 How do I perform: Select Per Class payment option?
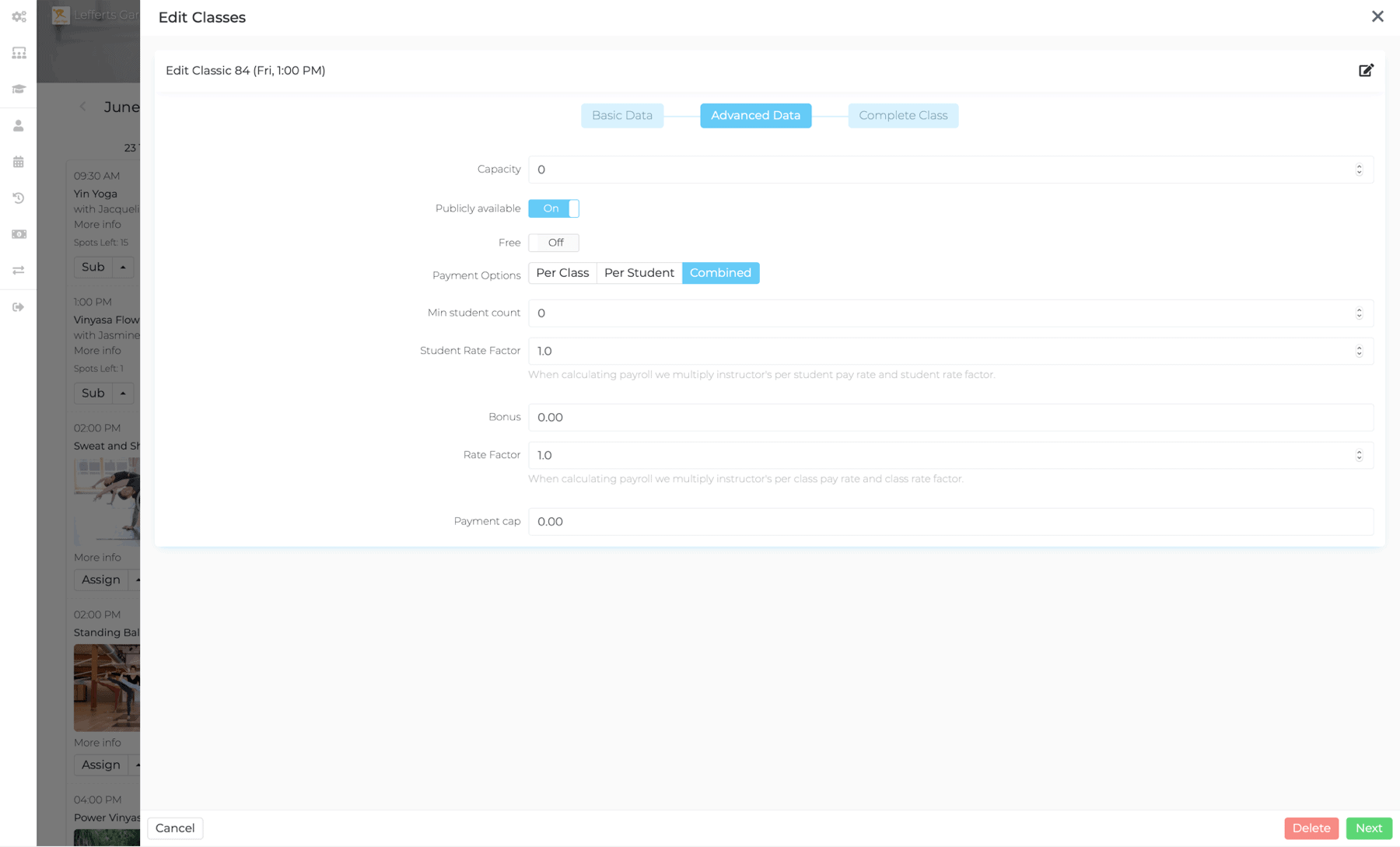[x=562, y=273]
